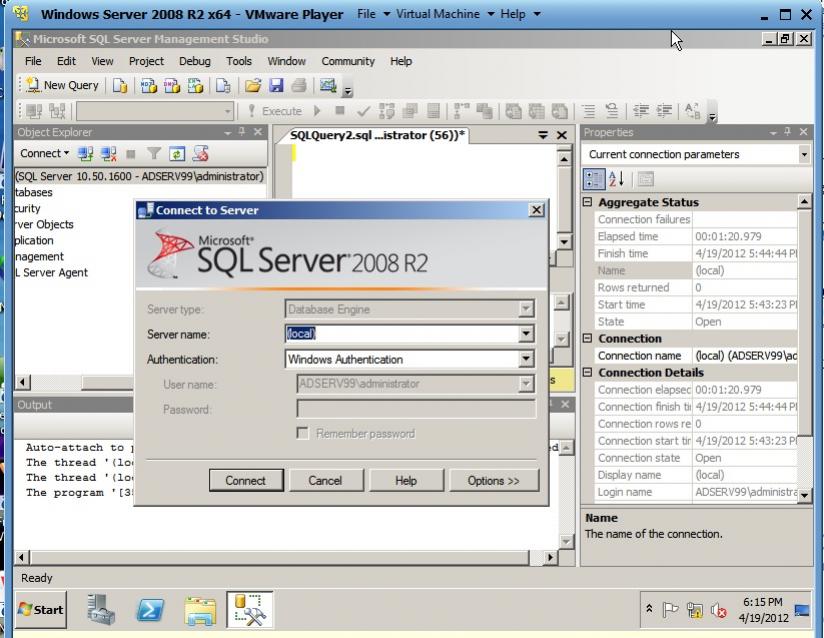Screen dimensions: 824x638
Task: Click Execute in the SQL editor toolbar
Action: pos(274,111)
